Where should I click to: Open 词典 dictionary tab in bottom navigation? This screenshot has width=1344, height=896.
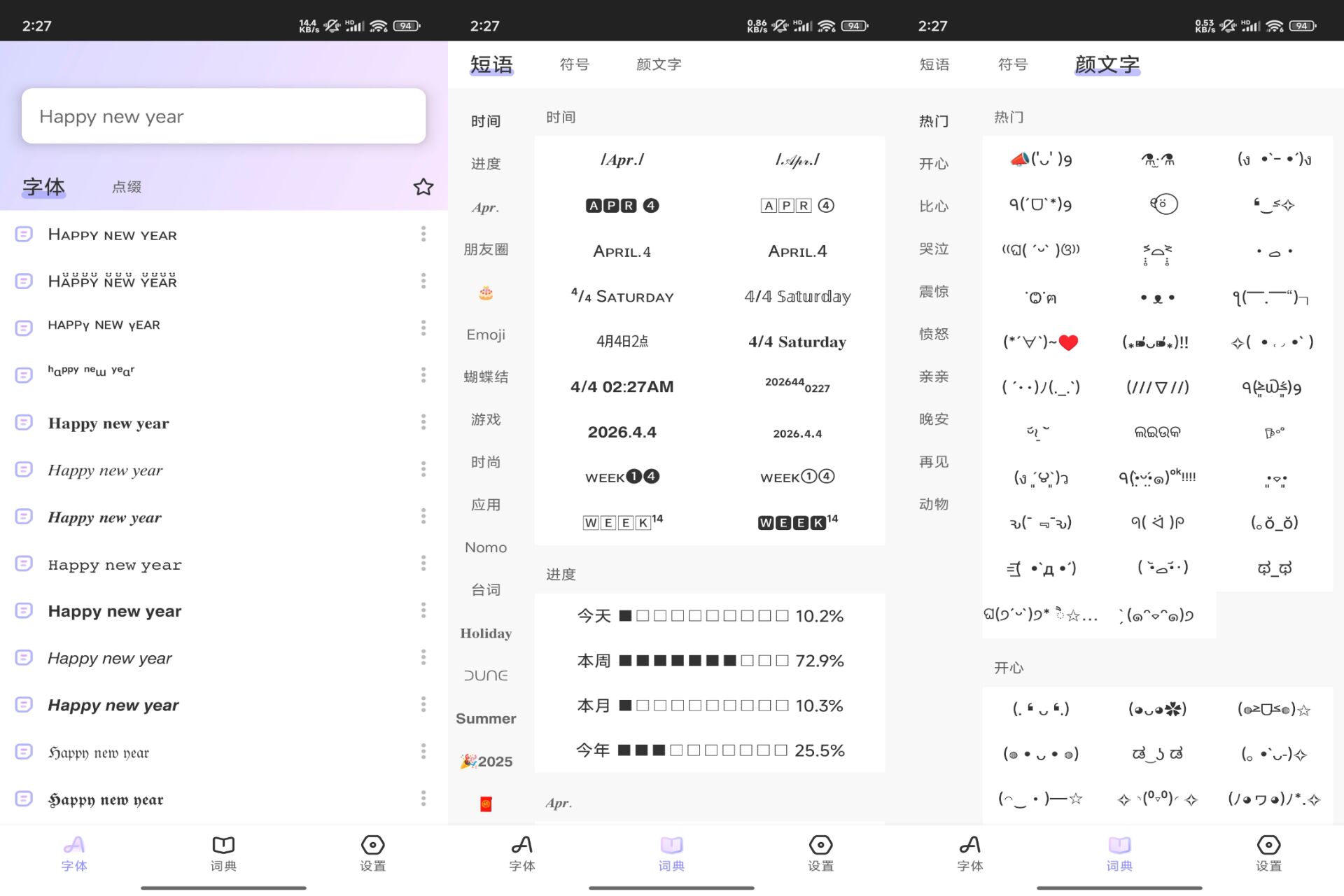pos(223,854)
